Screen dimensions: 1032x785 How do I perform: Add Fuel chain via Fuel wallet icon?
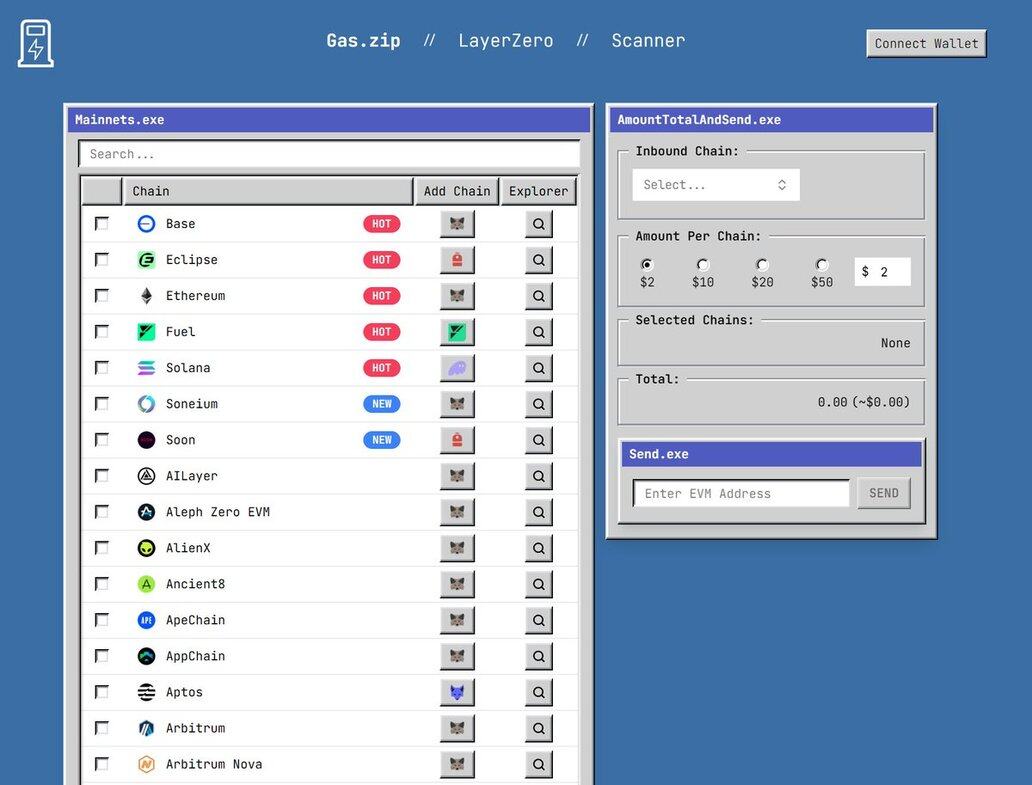click(x=457, y=332)
